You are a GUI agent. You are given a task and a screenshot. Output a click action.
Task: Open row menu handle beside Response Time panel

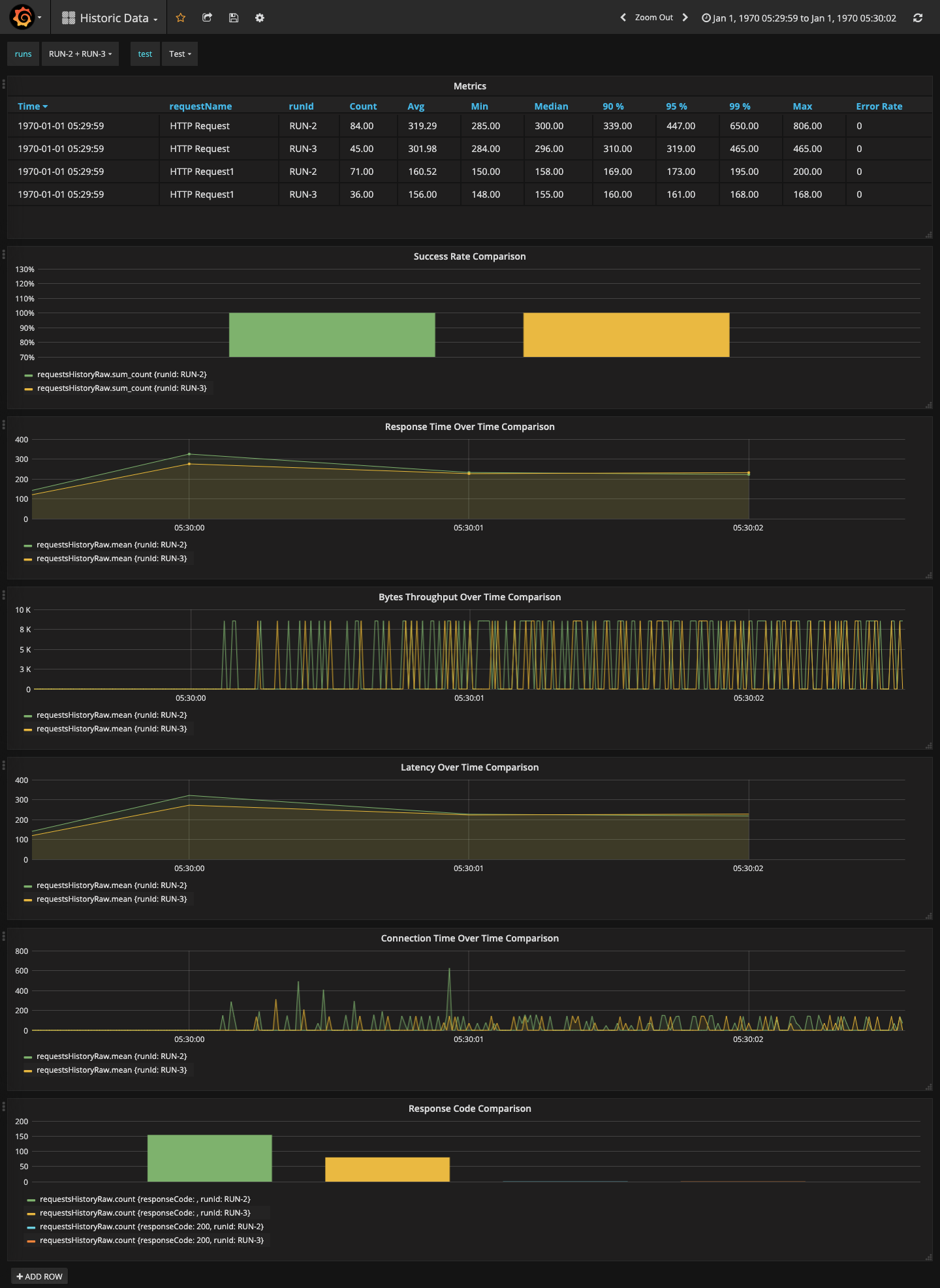4,425
